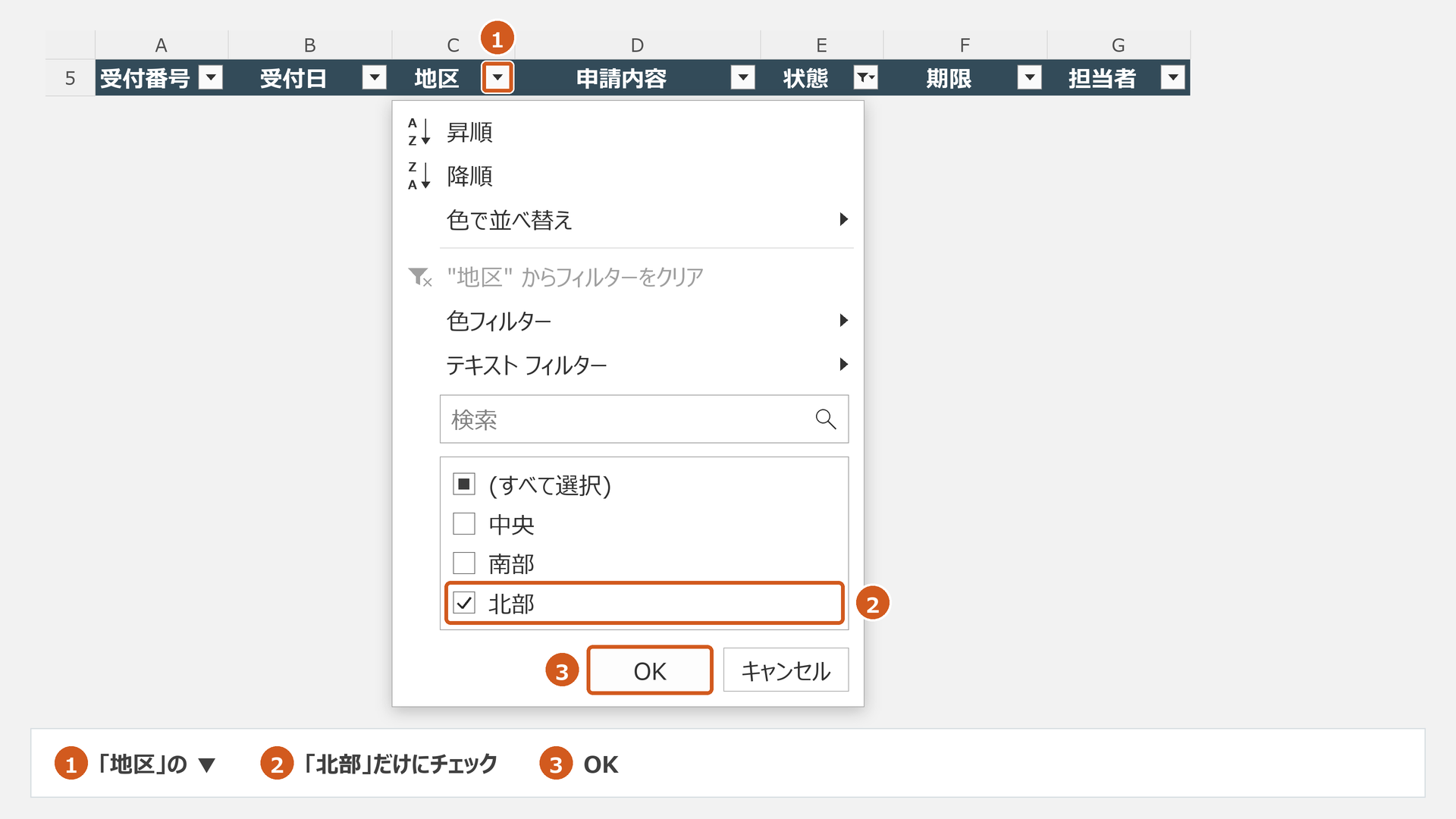Click the clear filter funnel icon

pyautogui.click(x=419, y=277)
